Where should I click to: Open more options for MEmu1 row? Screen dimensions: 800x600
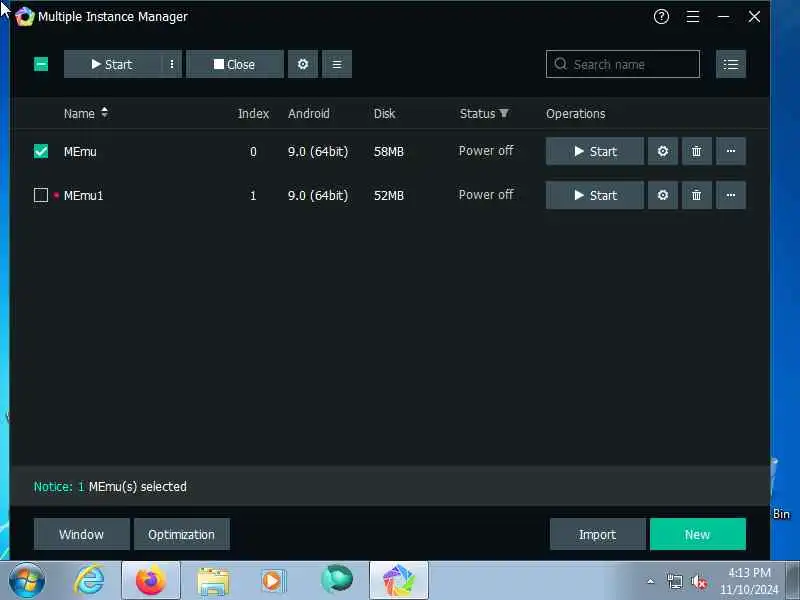pos(731,195)
